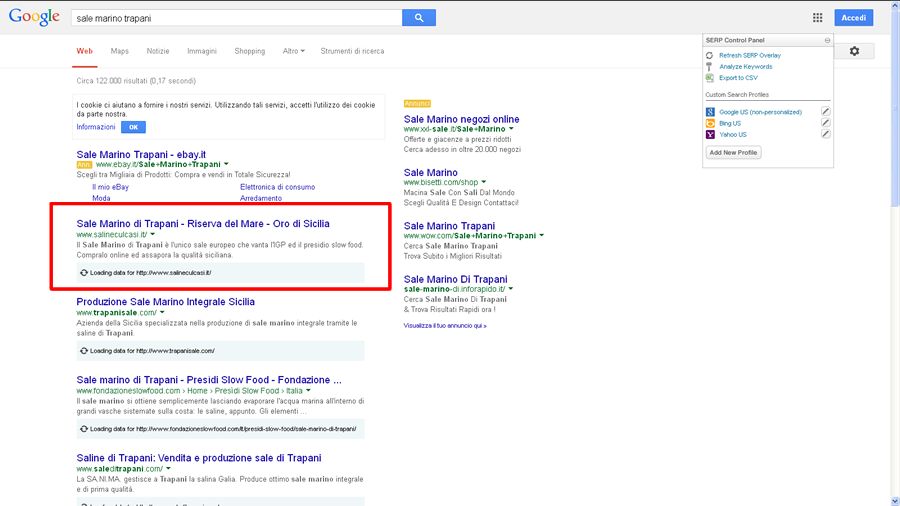Click the Export to CSV link

[738, 77]
